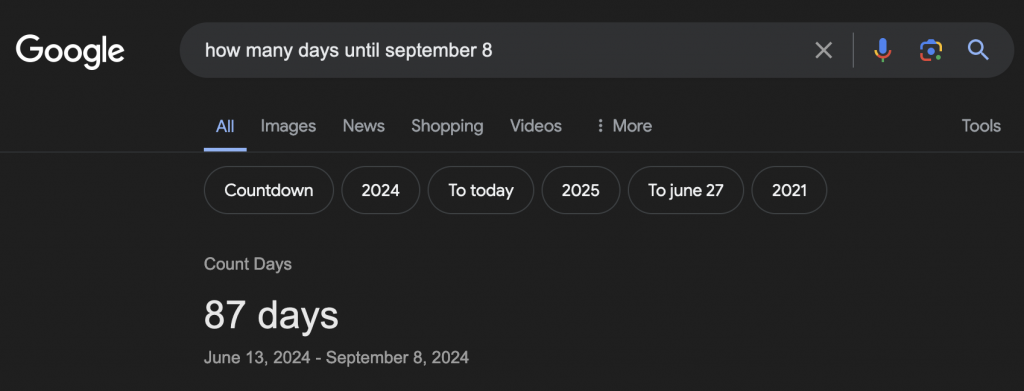The image size is (1024, 391).
Task: Select the All results tab
Action: [x=225, y=126]
